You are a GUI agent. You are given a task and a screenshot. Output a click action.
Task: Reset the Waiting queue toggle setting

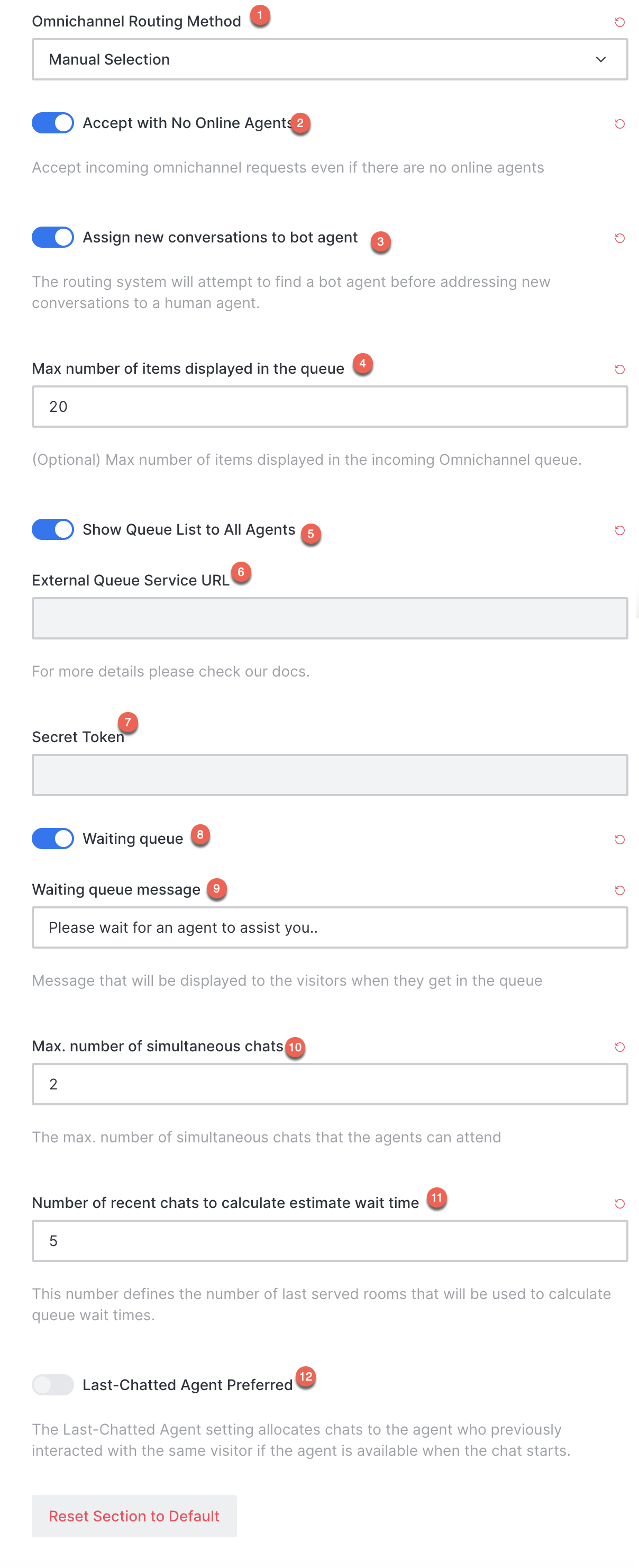pos(619,840)
